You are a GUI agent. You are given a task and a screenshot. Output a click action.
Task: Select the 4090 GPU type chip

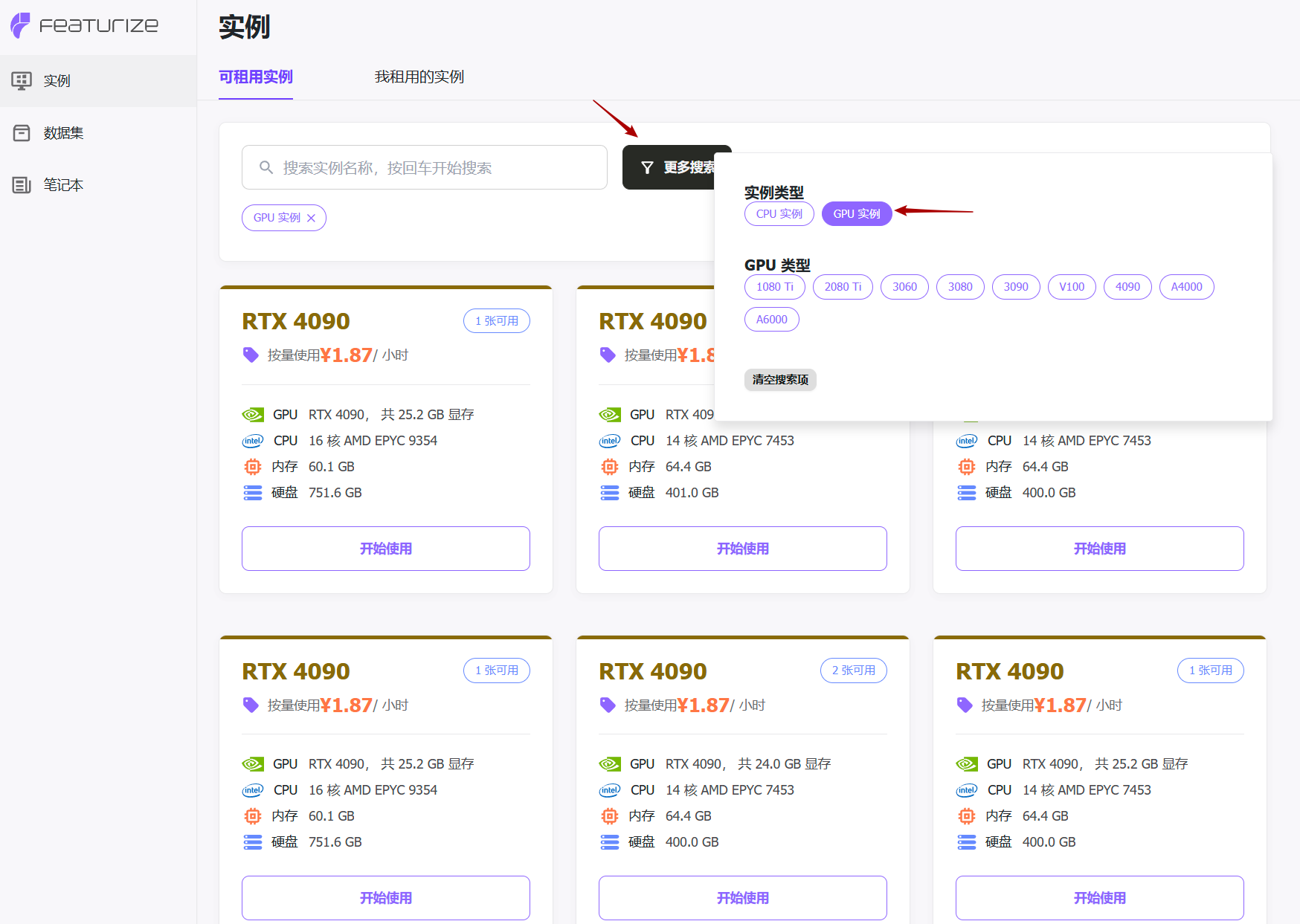(1127, 287)
